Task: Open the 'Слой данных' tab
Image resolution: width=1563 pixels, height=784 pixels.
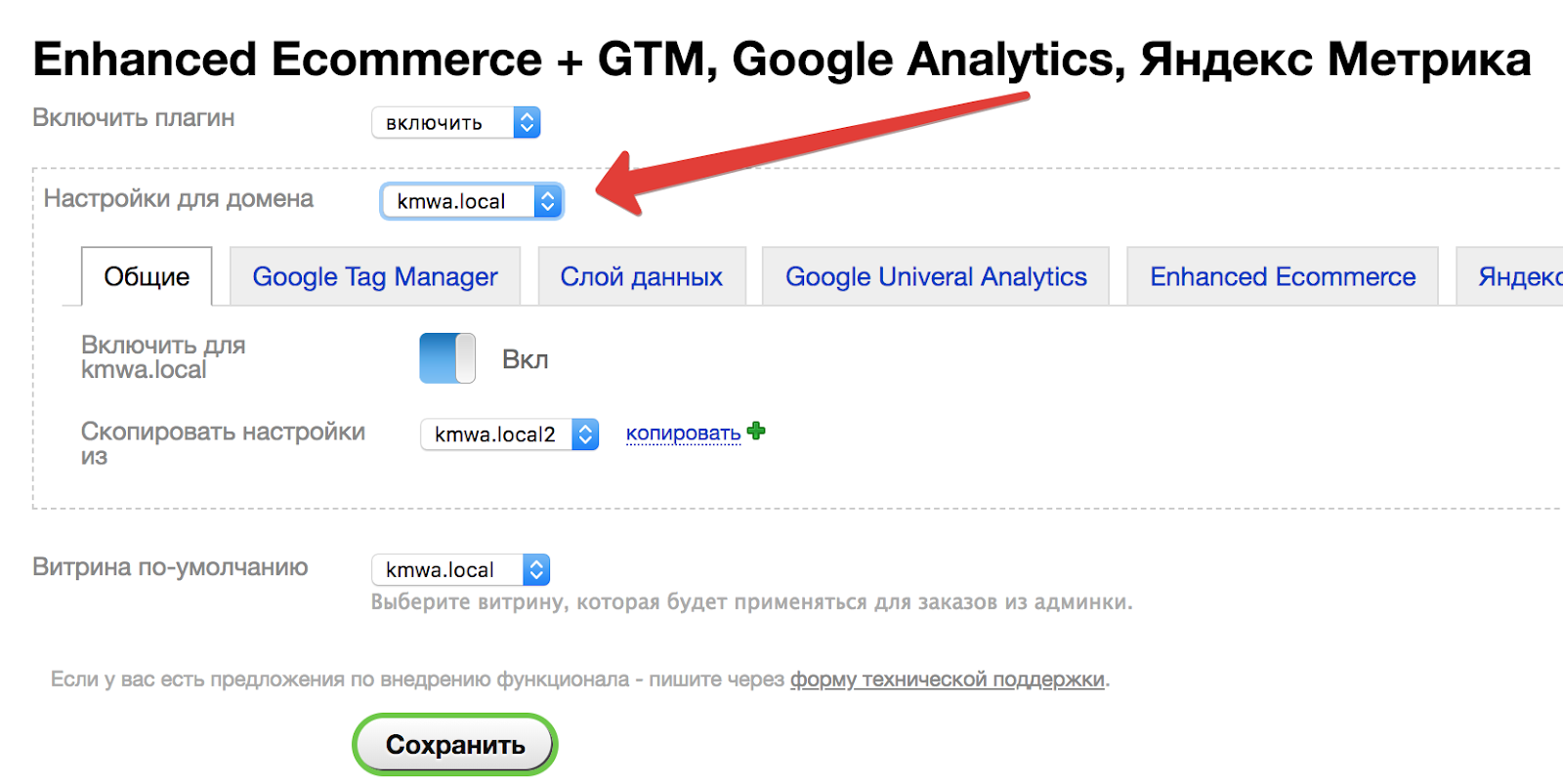Action: tap(641, 277)
